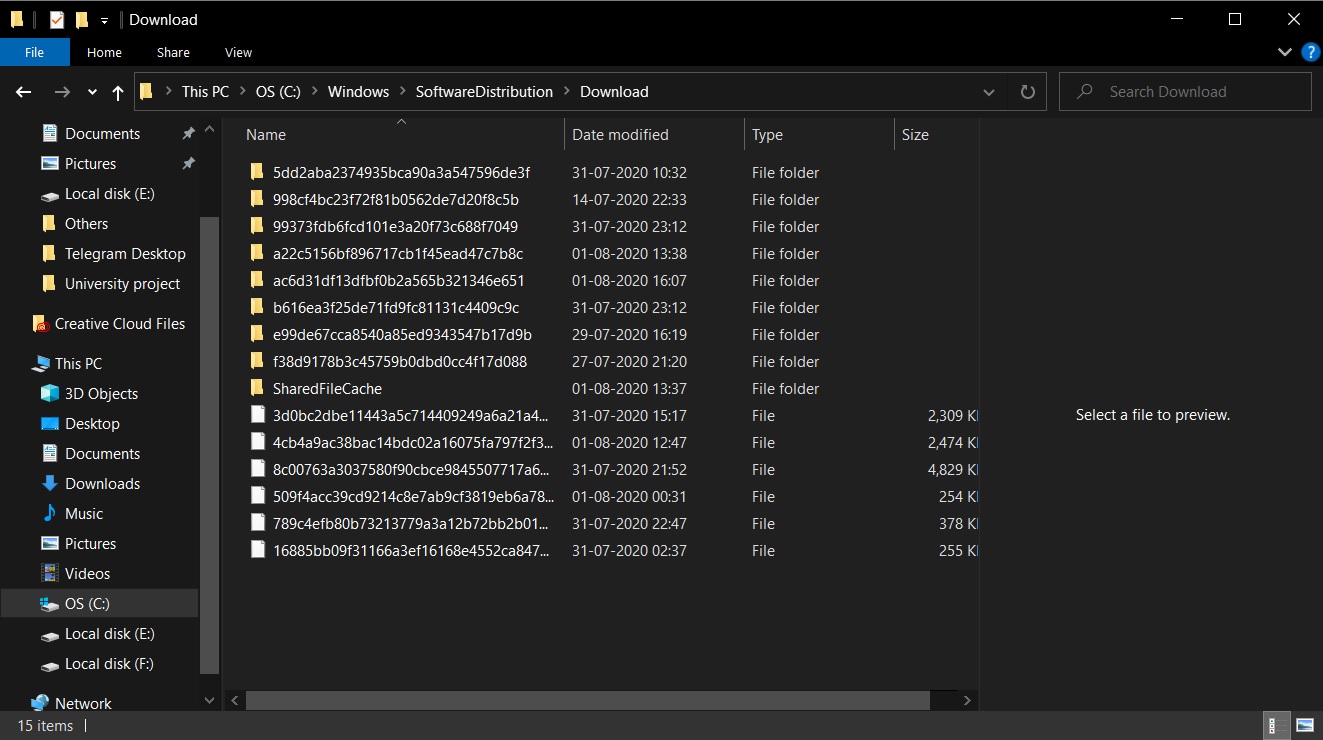Open the Help question mark icon
1323x740 pixels.
(1310, 52)
